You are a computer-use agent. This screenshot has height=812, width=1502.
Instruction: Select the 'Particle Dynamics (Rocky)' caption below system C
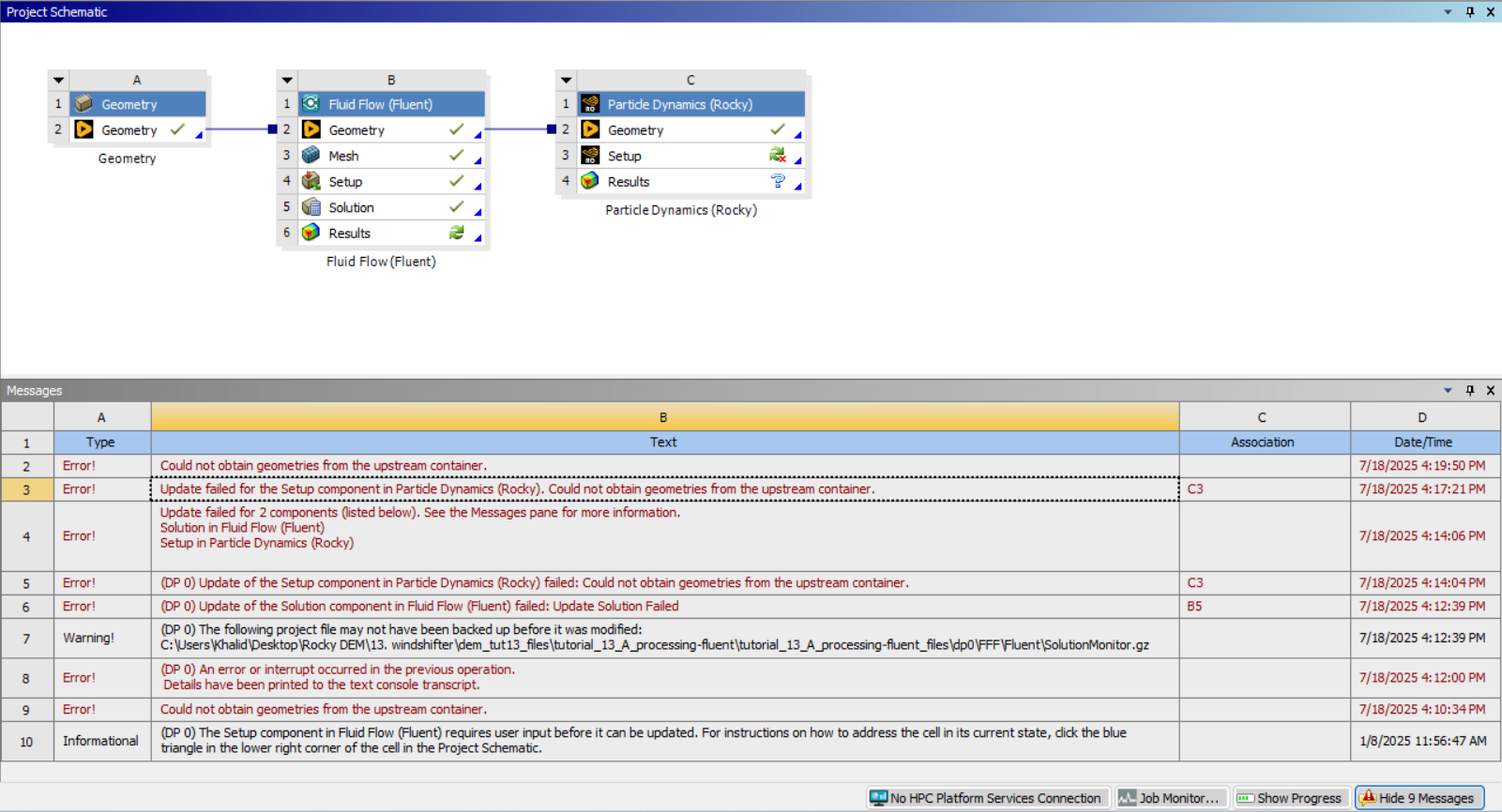tap(681, 210)
